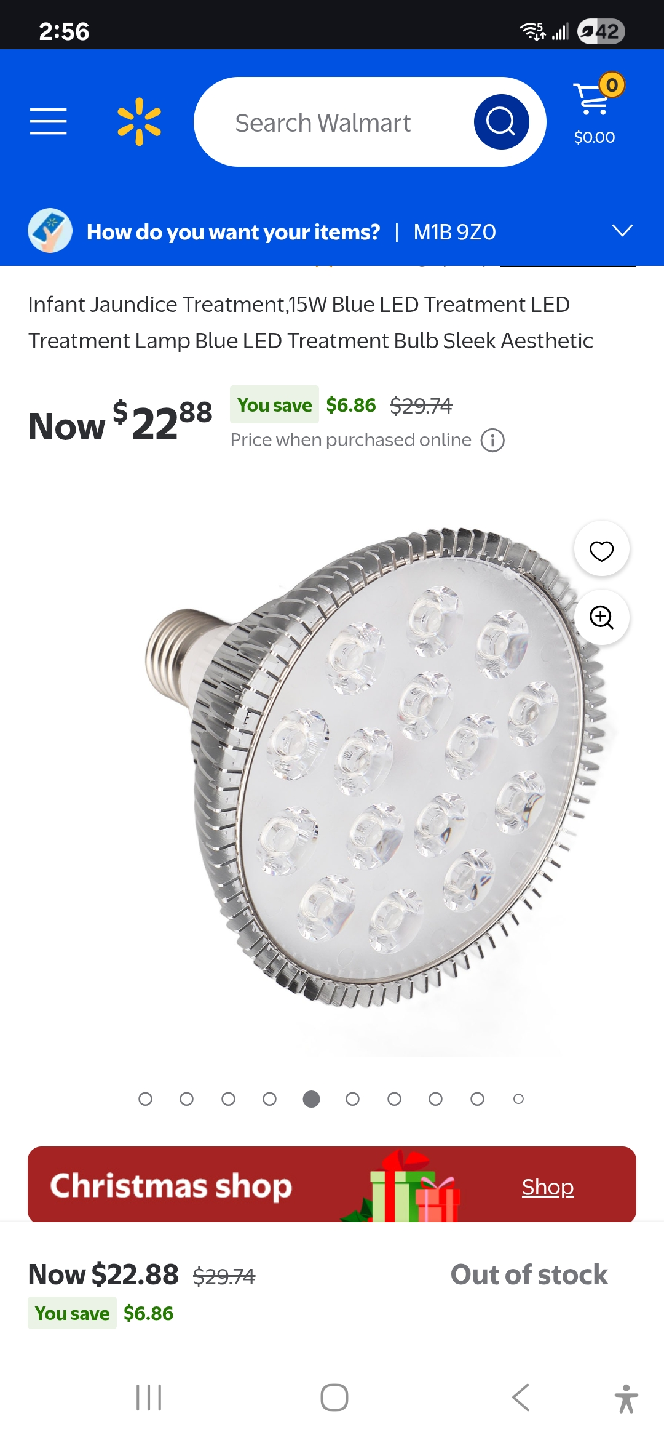Tap Shop link on Christmas shop banner
Viewport: 664px width, 1440px height.
click(548, 1187)
